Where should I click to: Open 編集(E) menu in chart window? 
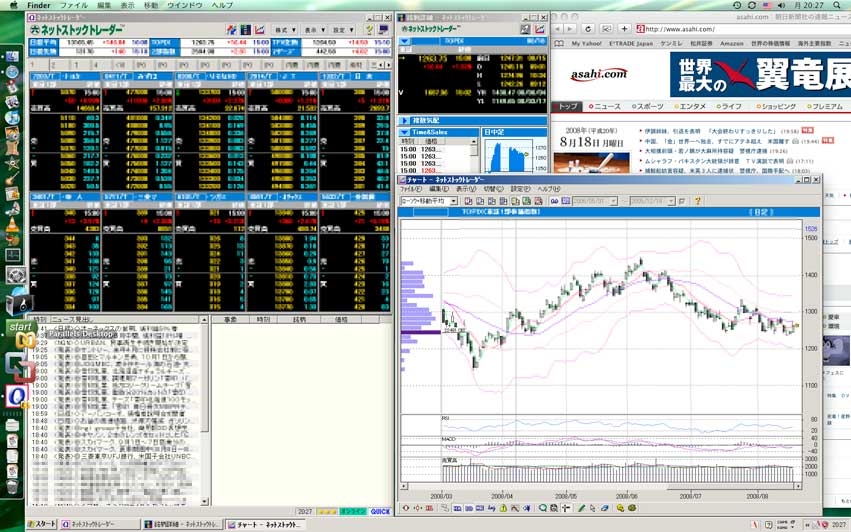point(439,189)
